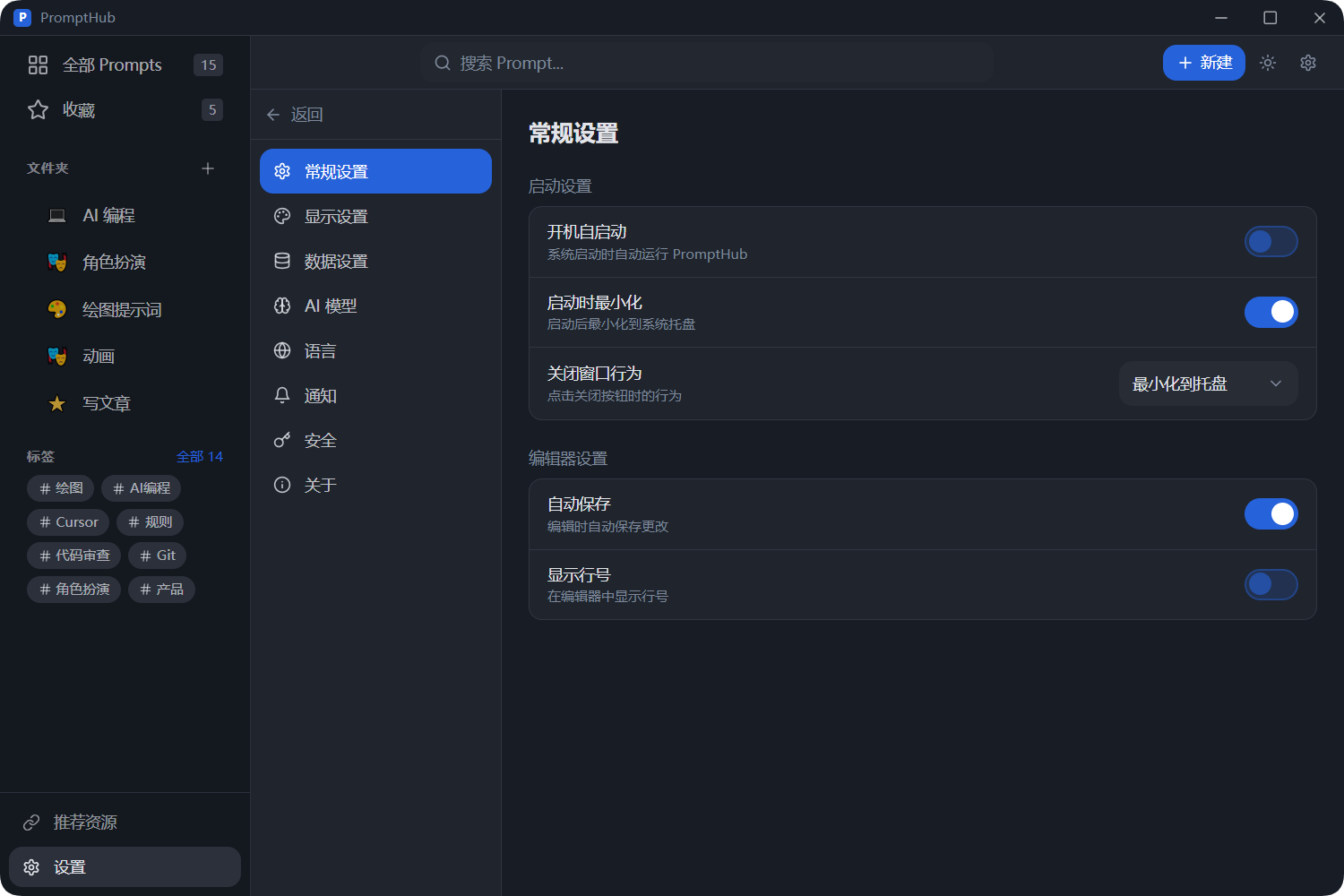The image size is (1344, 896).
Task: Select the 关于 settings section
Action: [375, 485]
